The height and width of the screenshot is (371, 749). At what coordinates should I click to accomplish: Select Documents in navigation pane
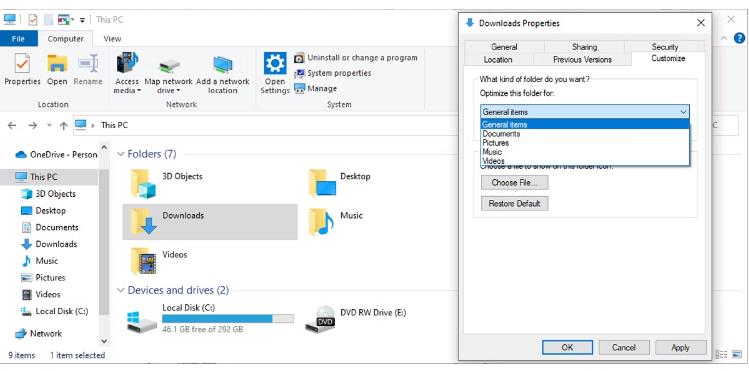(50, 227)
